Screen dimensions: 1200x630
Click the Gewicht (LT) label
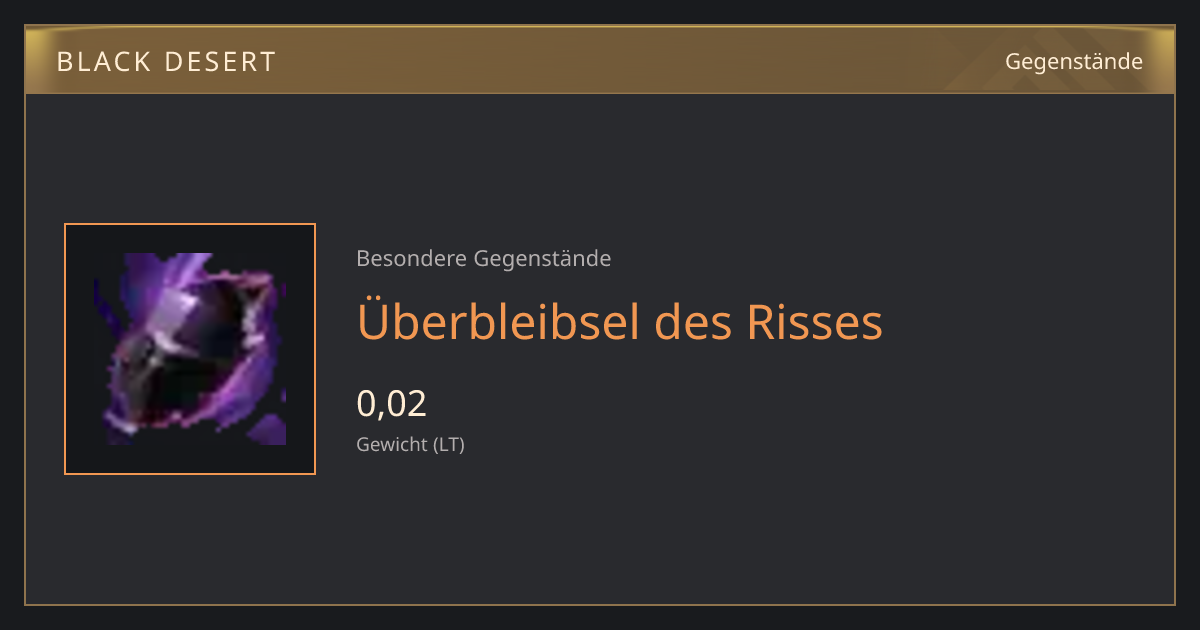[411, 444]
